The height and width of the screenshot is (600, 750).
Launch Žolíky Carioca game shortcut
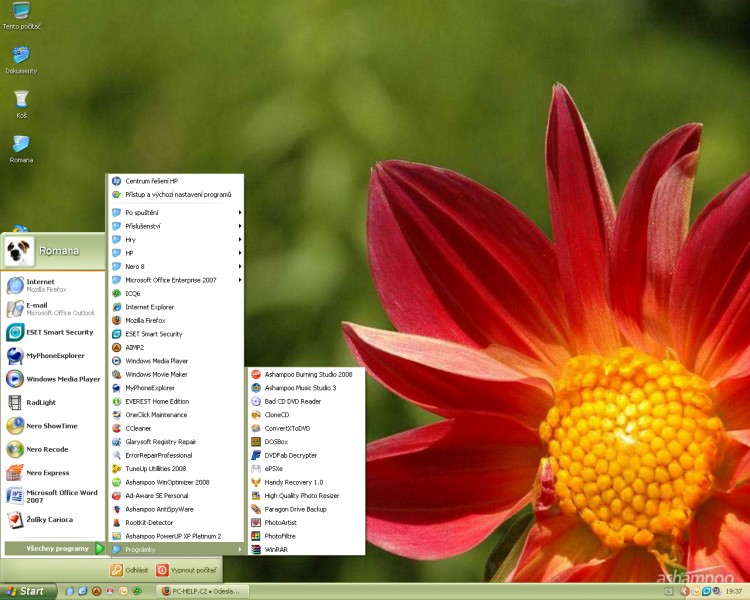click(48, 519)
